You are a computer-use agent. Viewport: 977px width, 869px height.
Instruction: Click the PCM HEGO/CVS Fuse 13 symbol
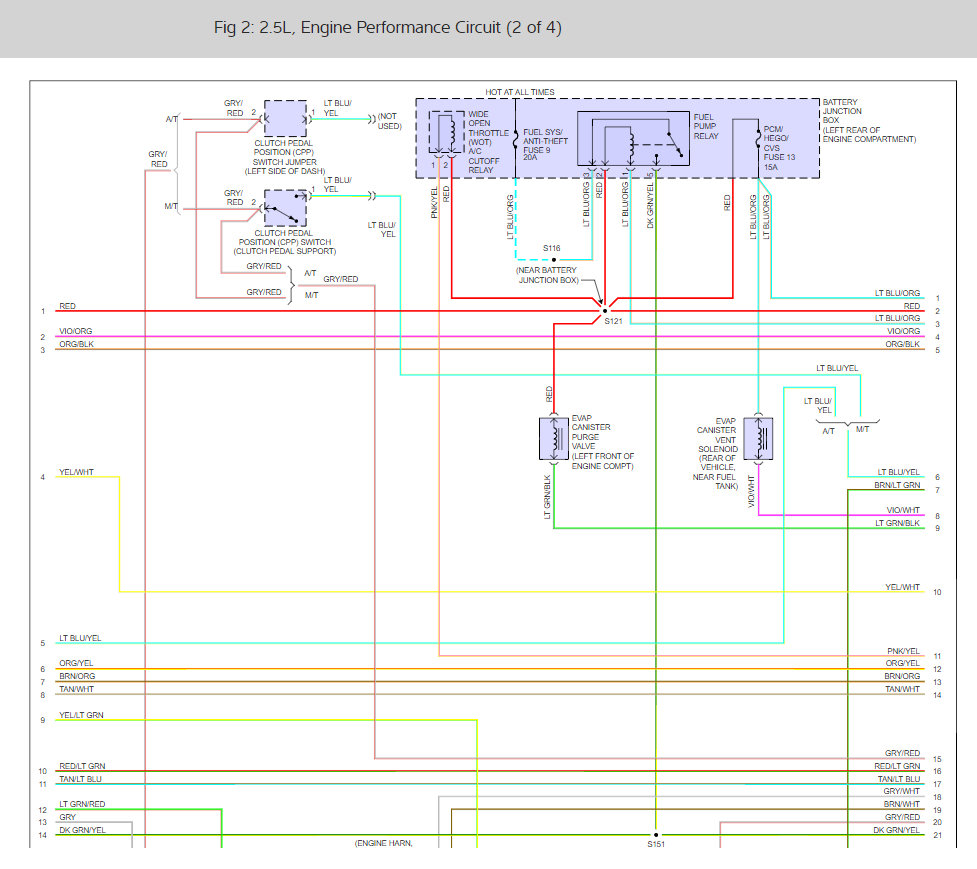pyautogui.click(x=758, y=139)
